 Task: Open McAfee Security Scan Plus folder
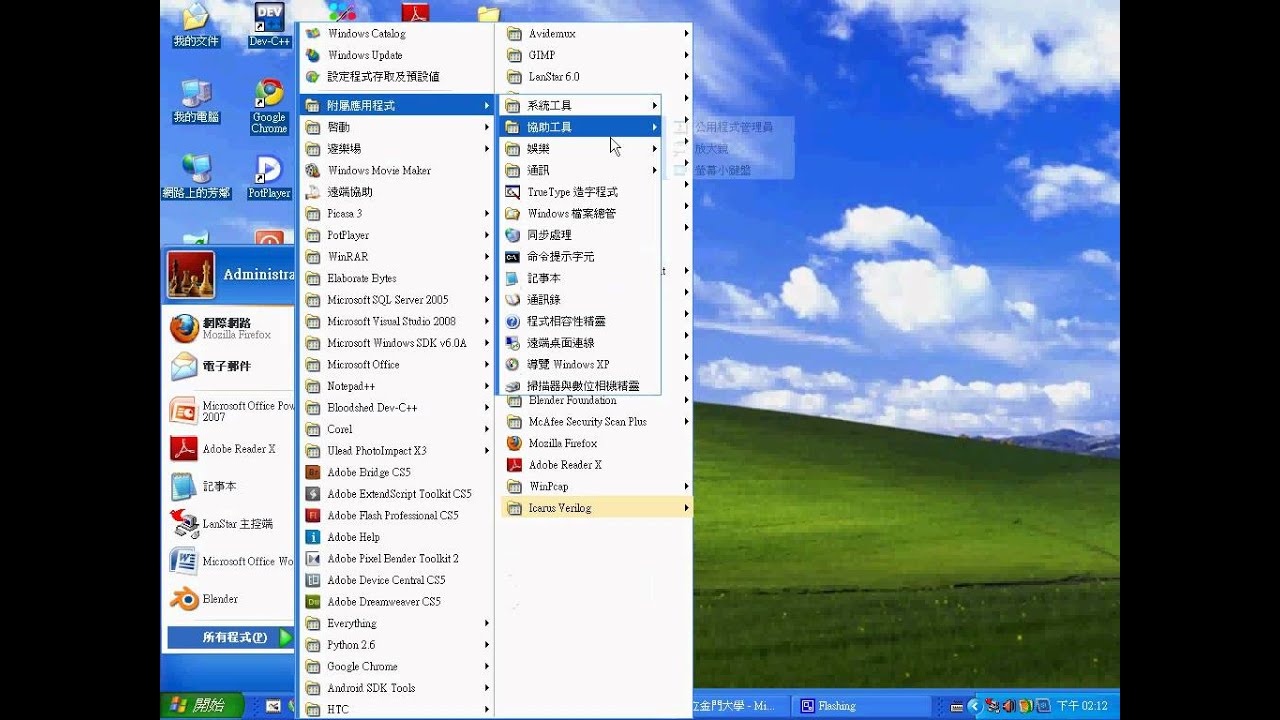[596, 422]
